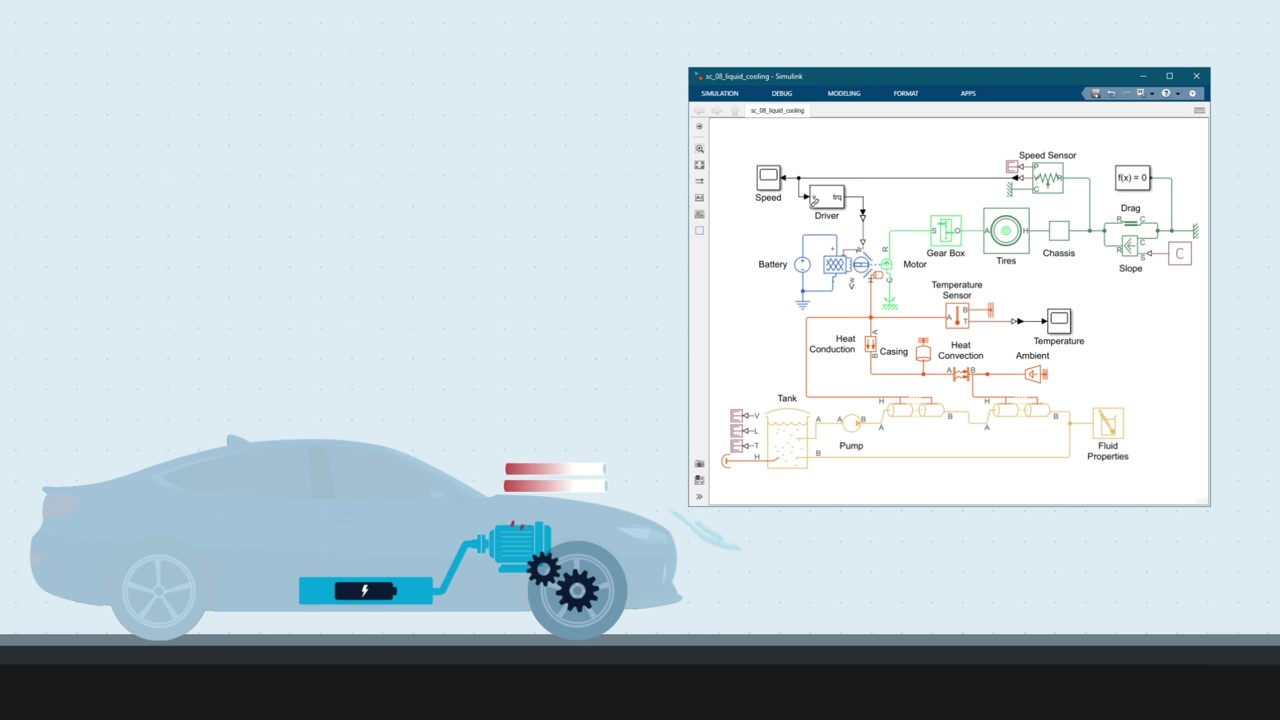Image resolution: width=1280 pixels, height=720 pixels.
Task: Select the sc_08_liquid_cooling model tab
Action: click(777, 111)
